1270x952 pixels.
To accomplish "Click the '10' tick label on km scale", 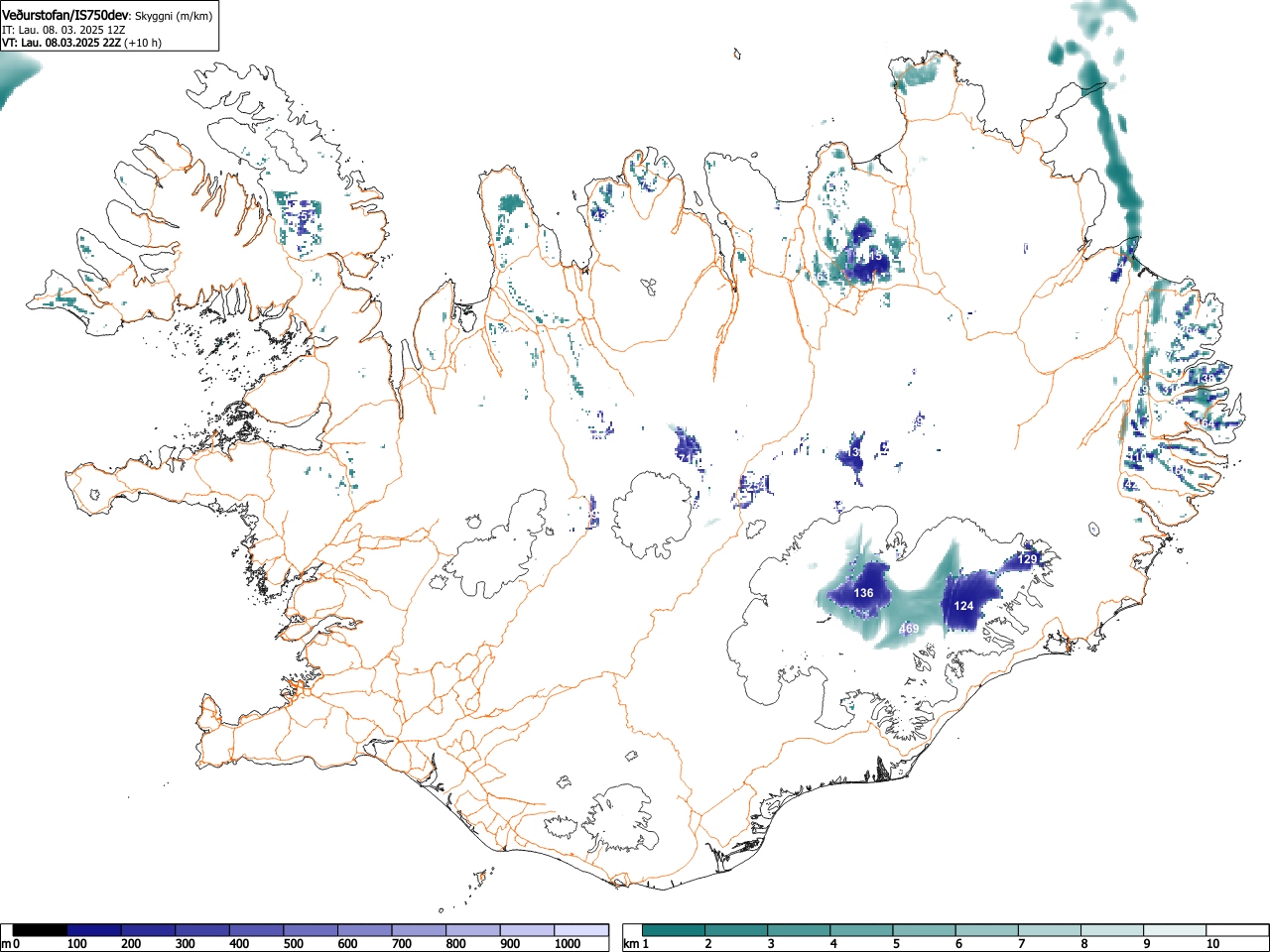I will pyautogui.click(x=1212, y=944).
